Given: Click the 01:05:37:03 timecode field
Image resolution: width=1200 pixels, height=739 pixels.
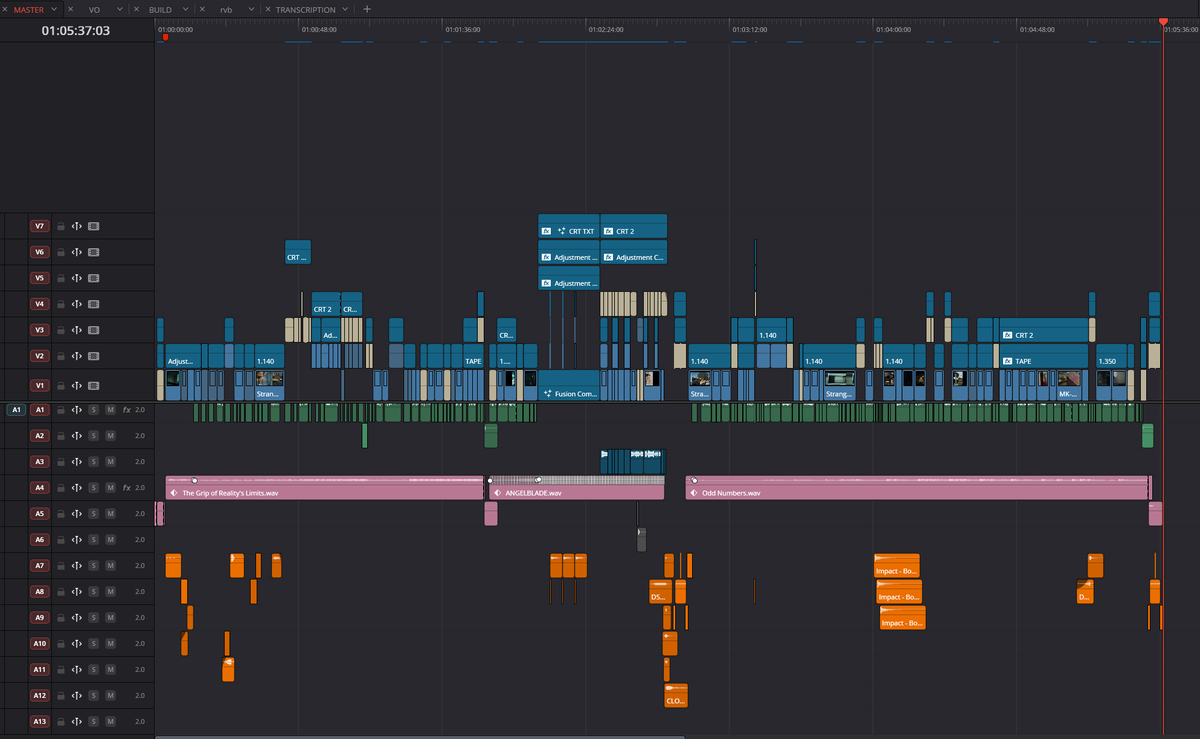Looking at the screenshot, I should coord(76,30).
